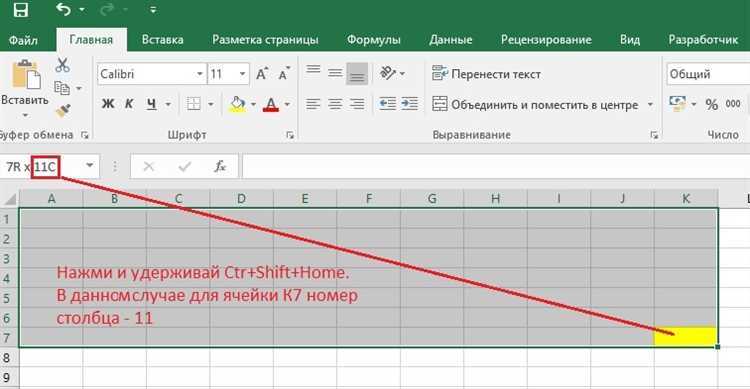Click the Copy icon

[x=62, y=88]
